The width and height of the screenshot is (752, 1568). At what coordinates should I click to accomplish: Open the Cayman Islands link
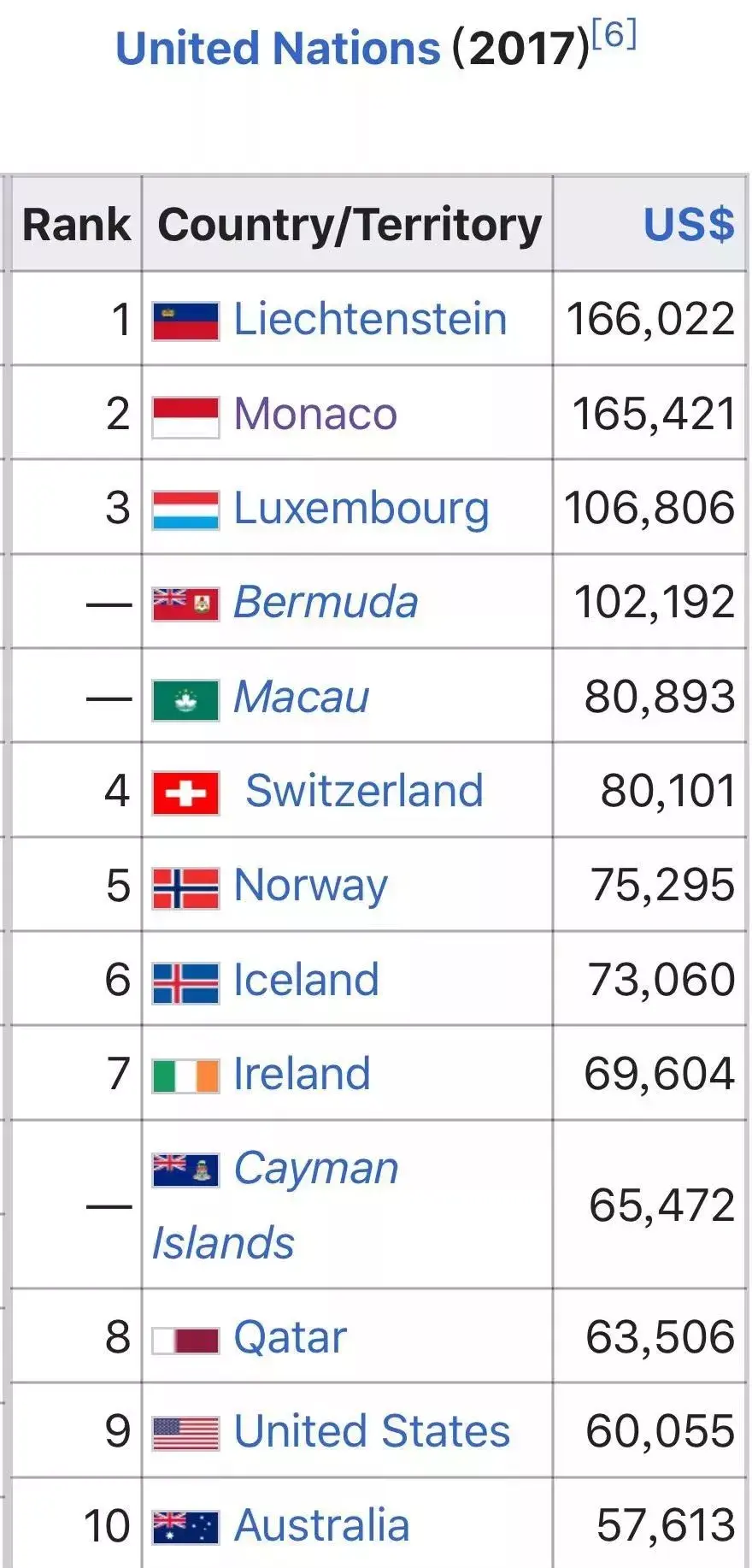[x=275, y=1205]
